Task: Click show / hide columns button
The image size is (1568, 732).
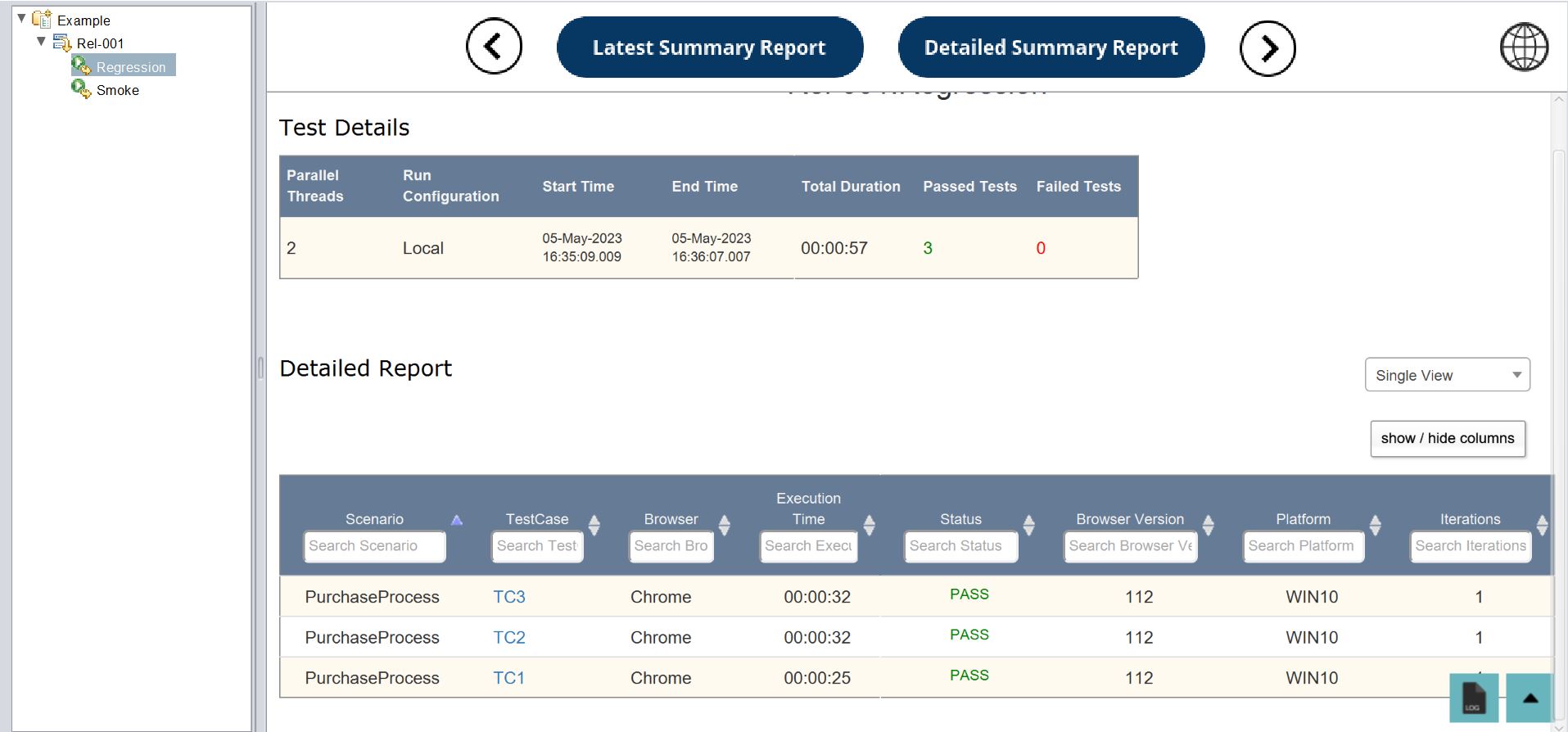Action: point(1448,438)
